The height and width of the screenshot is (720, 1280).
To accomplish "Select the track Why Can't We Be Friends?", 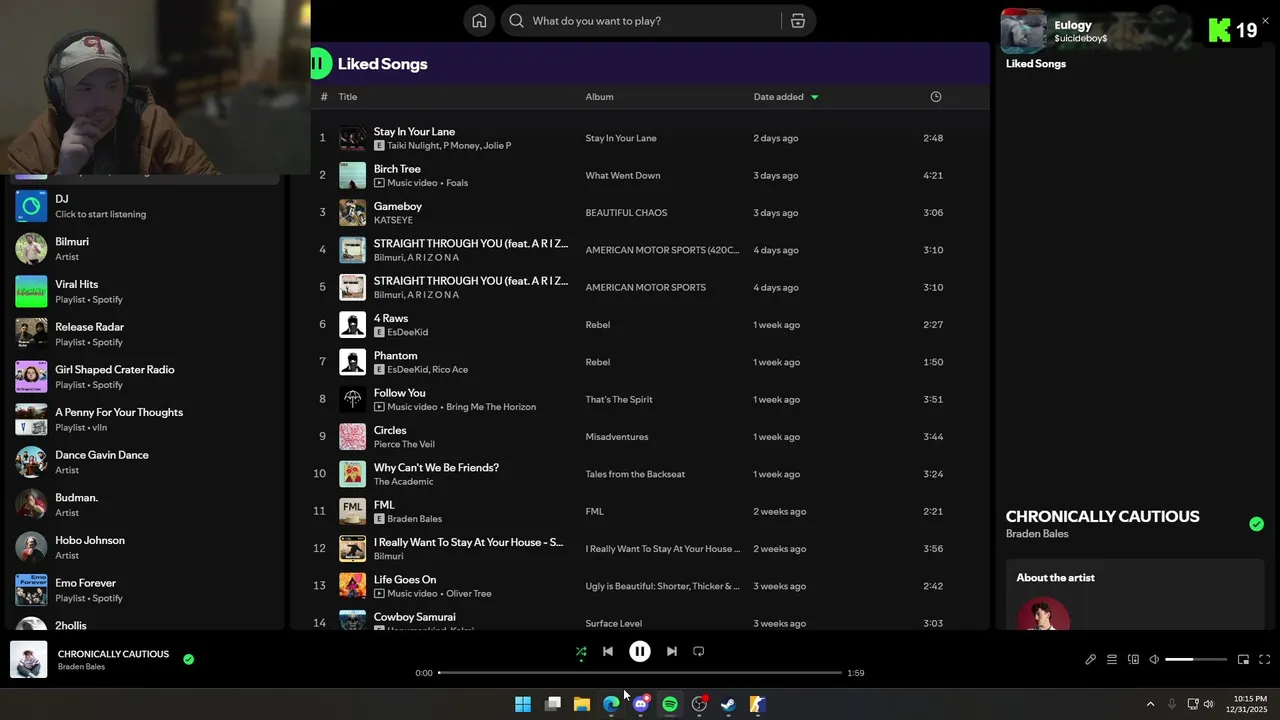I will [x=436, y=467].
